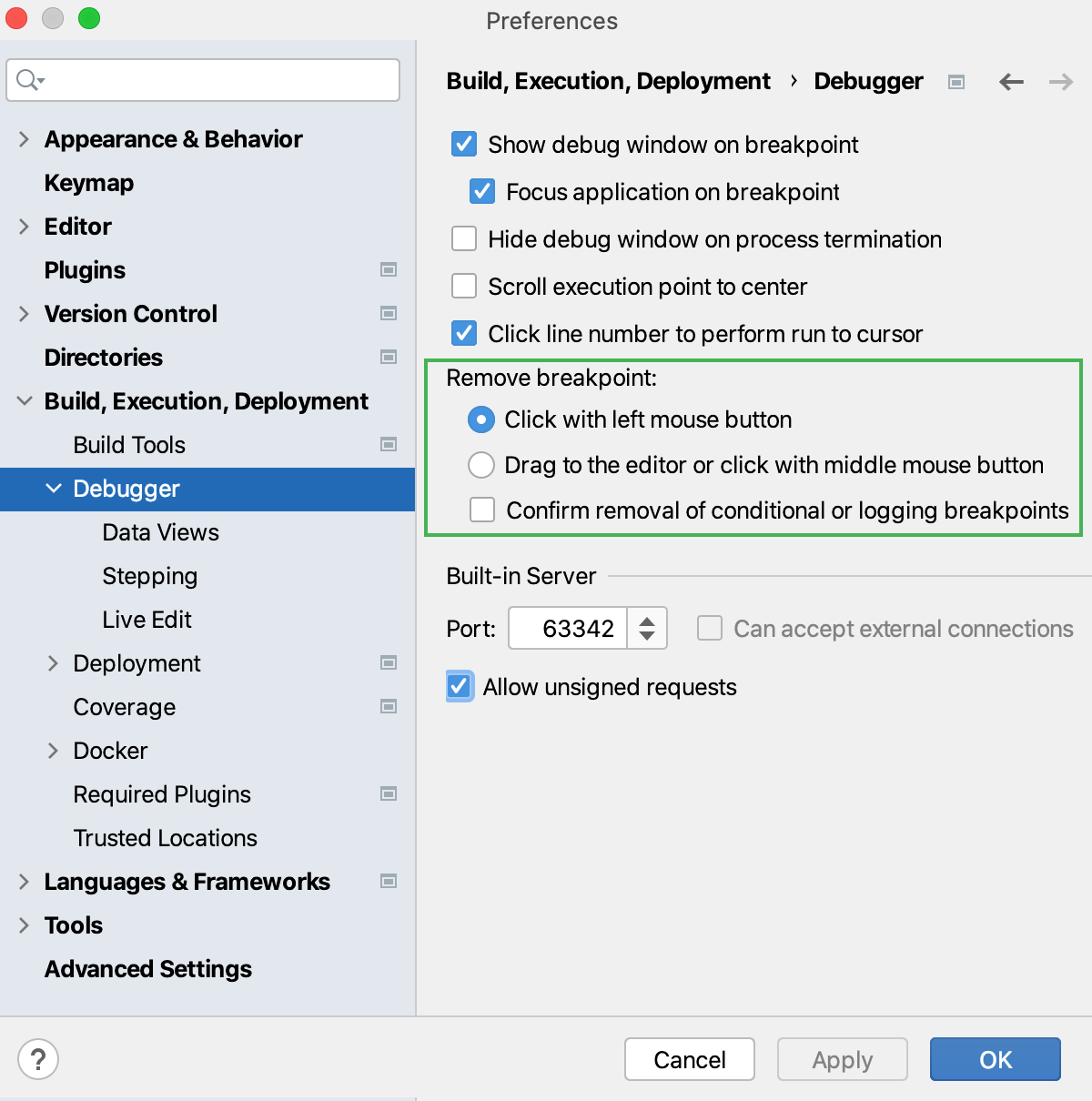Navigate back with the left arrow icon

click(1011, 82)
